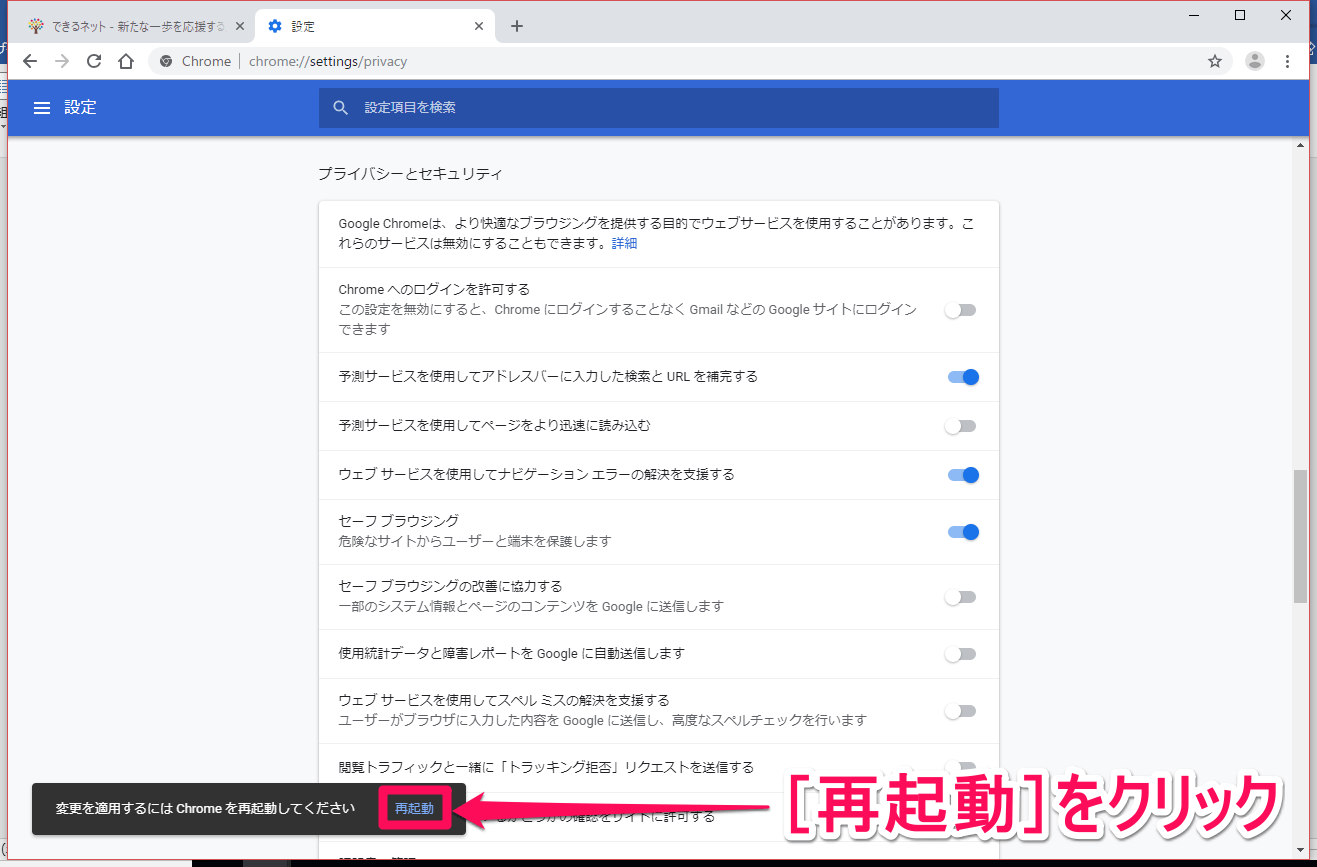
Task: Enable セーフ ブラウジングの改善に協力する toggle
Action: click(x=961, y=597)
